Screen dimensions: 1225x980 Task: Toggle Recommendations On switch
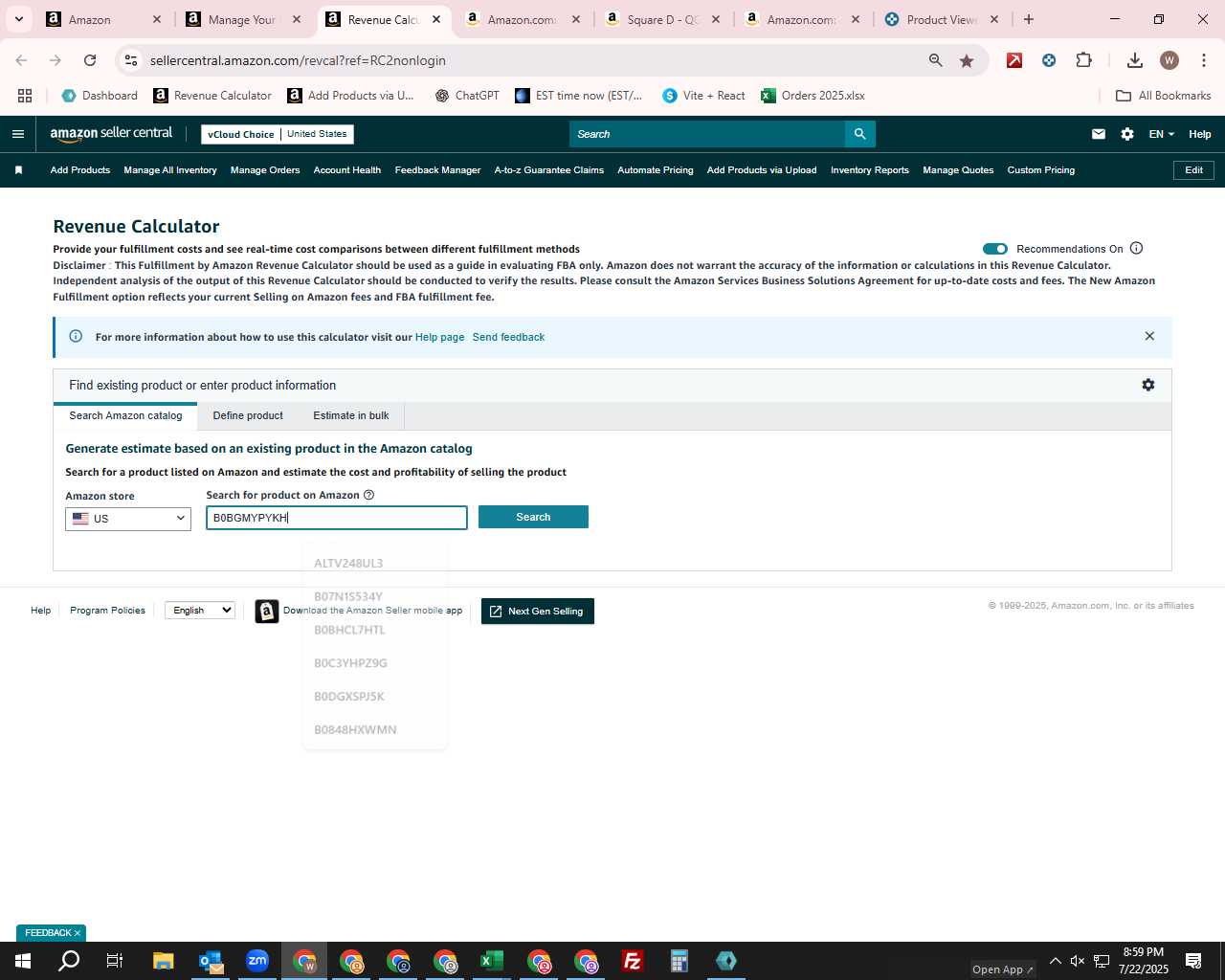tap(995, 249)
